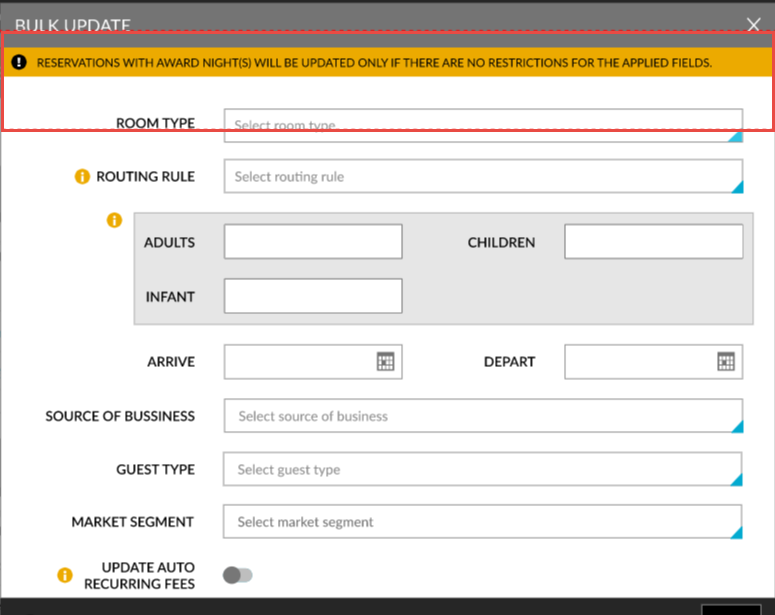Click the info icon beside Routing Rule

point(82,176)
